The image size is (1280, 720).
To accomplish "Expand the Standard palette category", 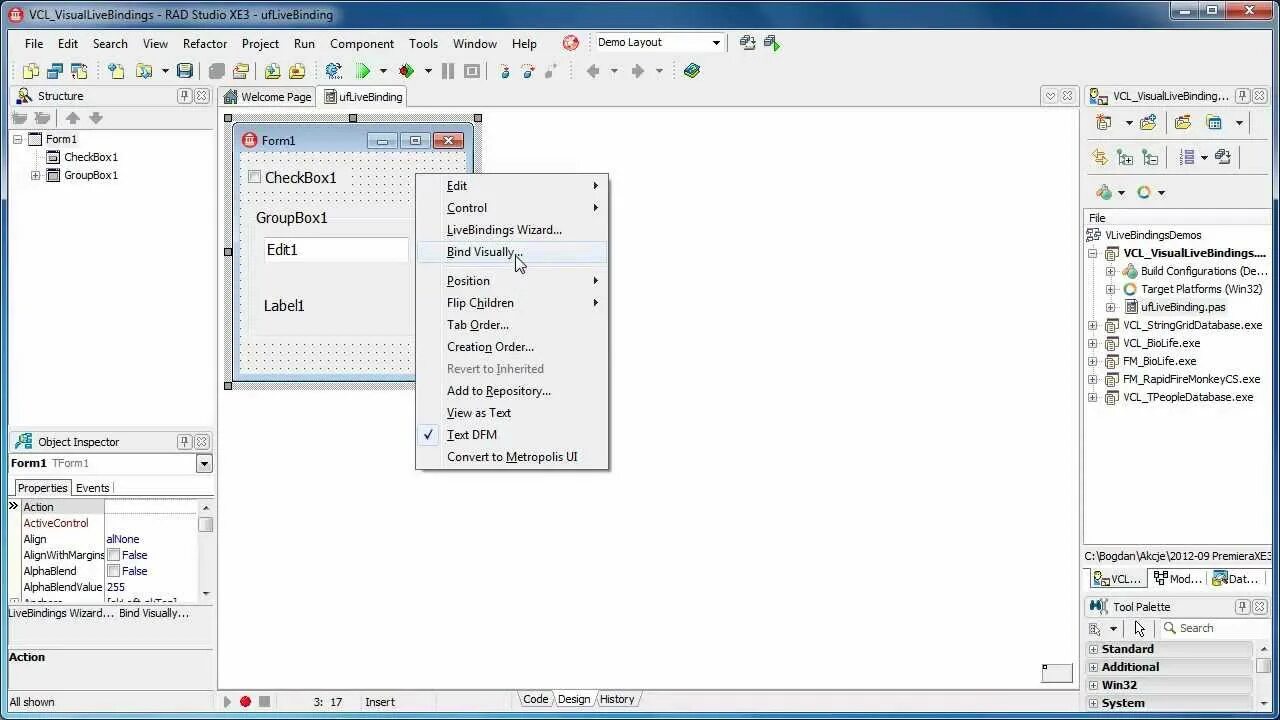I will pos(1093,649).
